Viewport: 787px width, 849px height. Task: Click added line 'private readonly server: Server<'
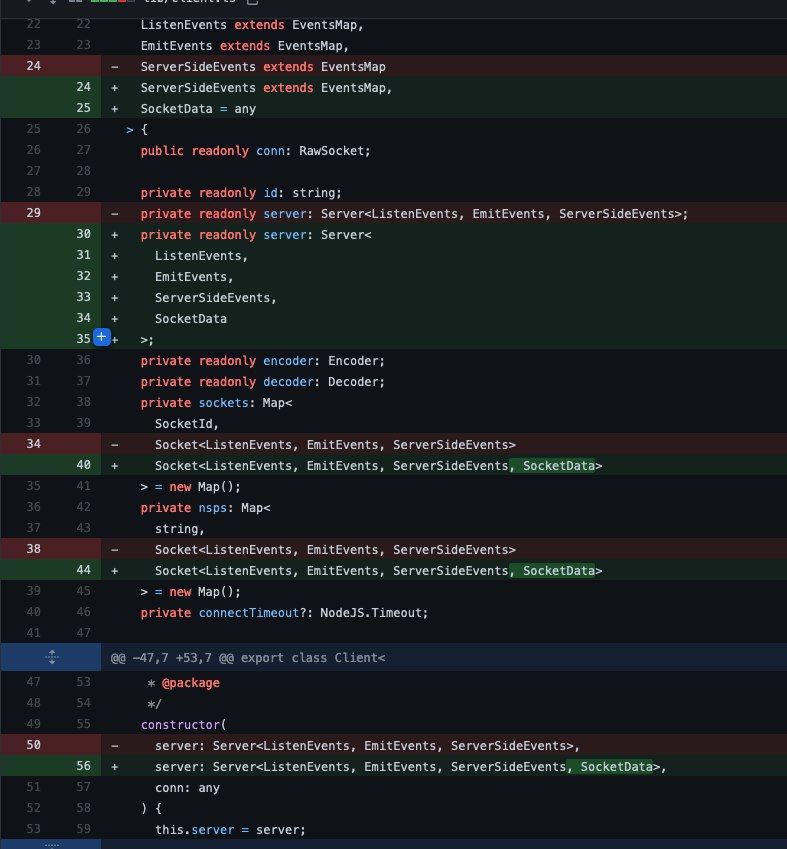pyautogui.click(x=256, y=235)
